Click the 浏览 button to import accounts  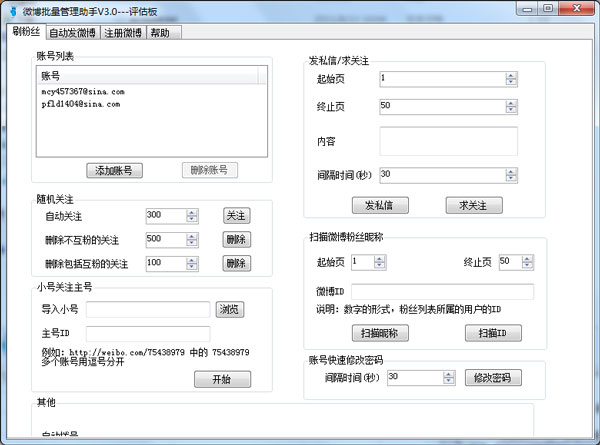pos(230,310)
